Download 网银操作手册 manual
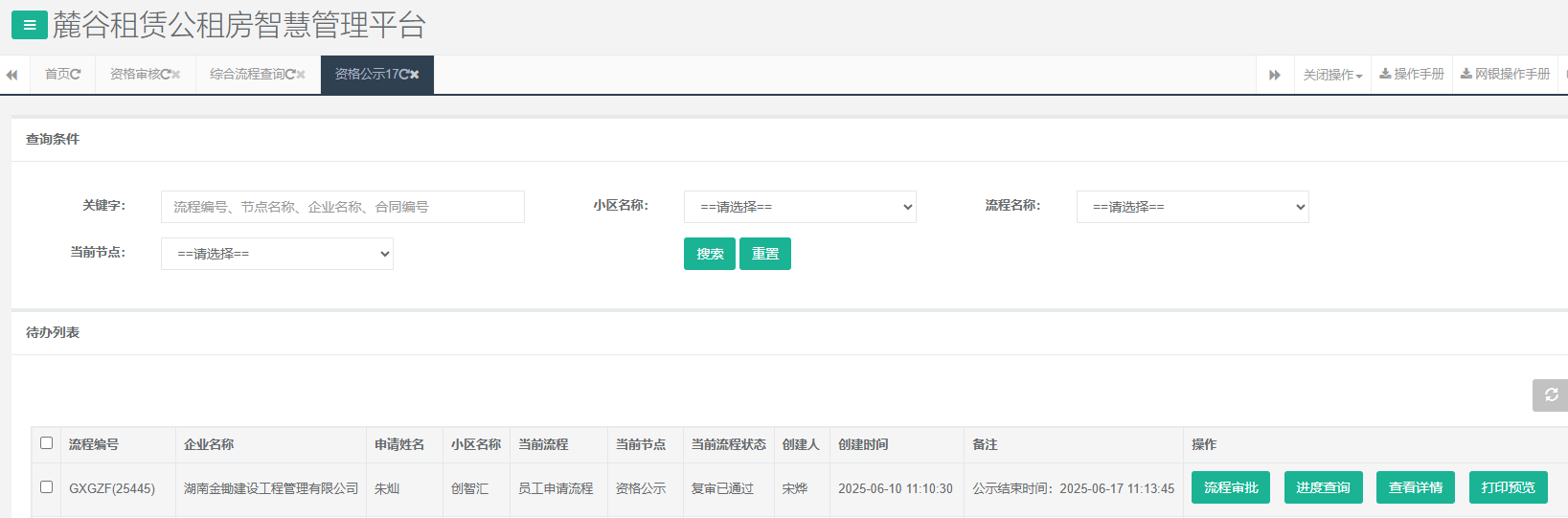Screen dimensions: 1568x518 (x=1505, y=75)
